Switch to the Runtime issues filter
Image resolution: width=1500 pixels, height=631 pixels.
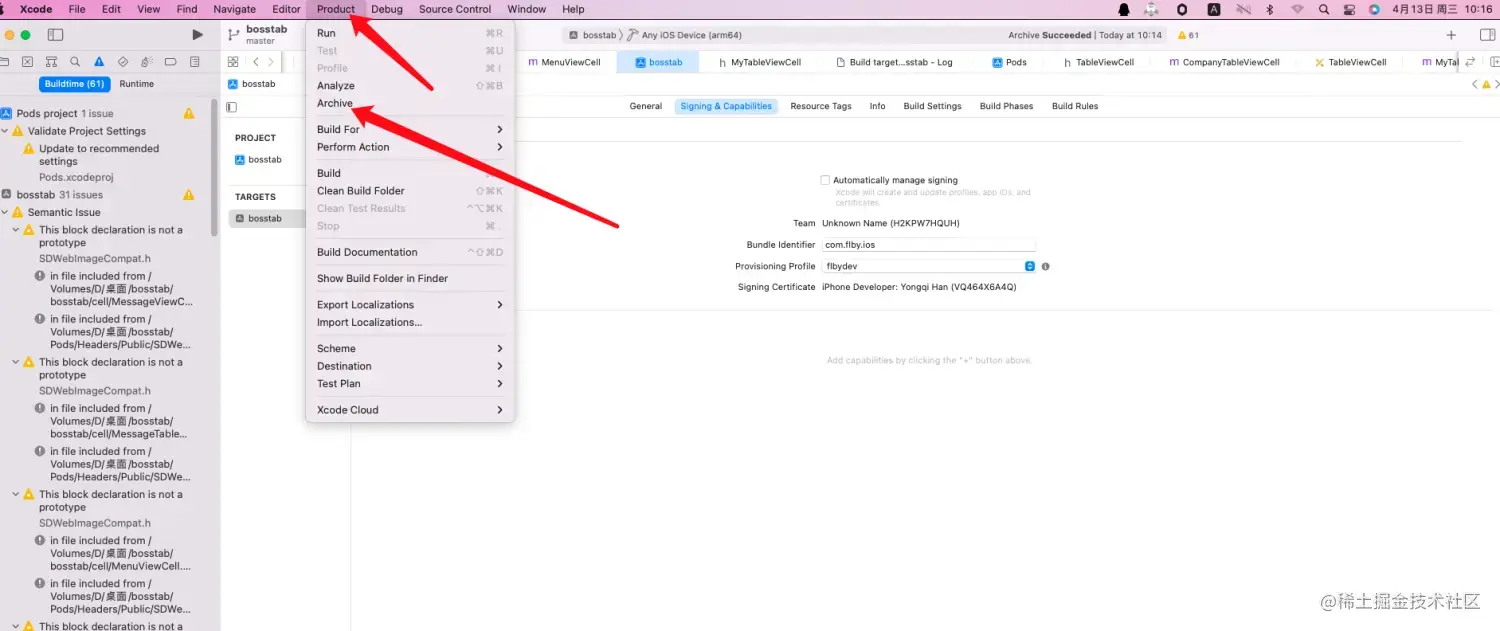click(x=137, y=84)
